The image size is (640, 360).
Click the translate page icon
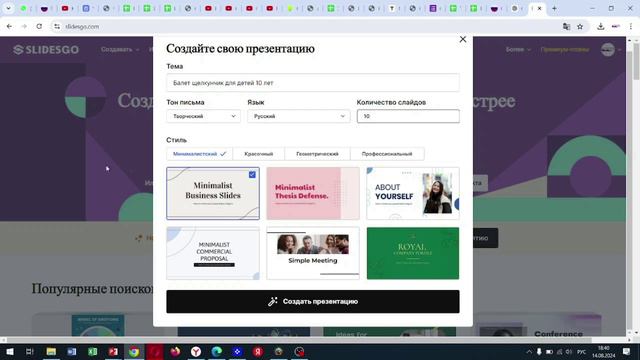coord(566,27)
